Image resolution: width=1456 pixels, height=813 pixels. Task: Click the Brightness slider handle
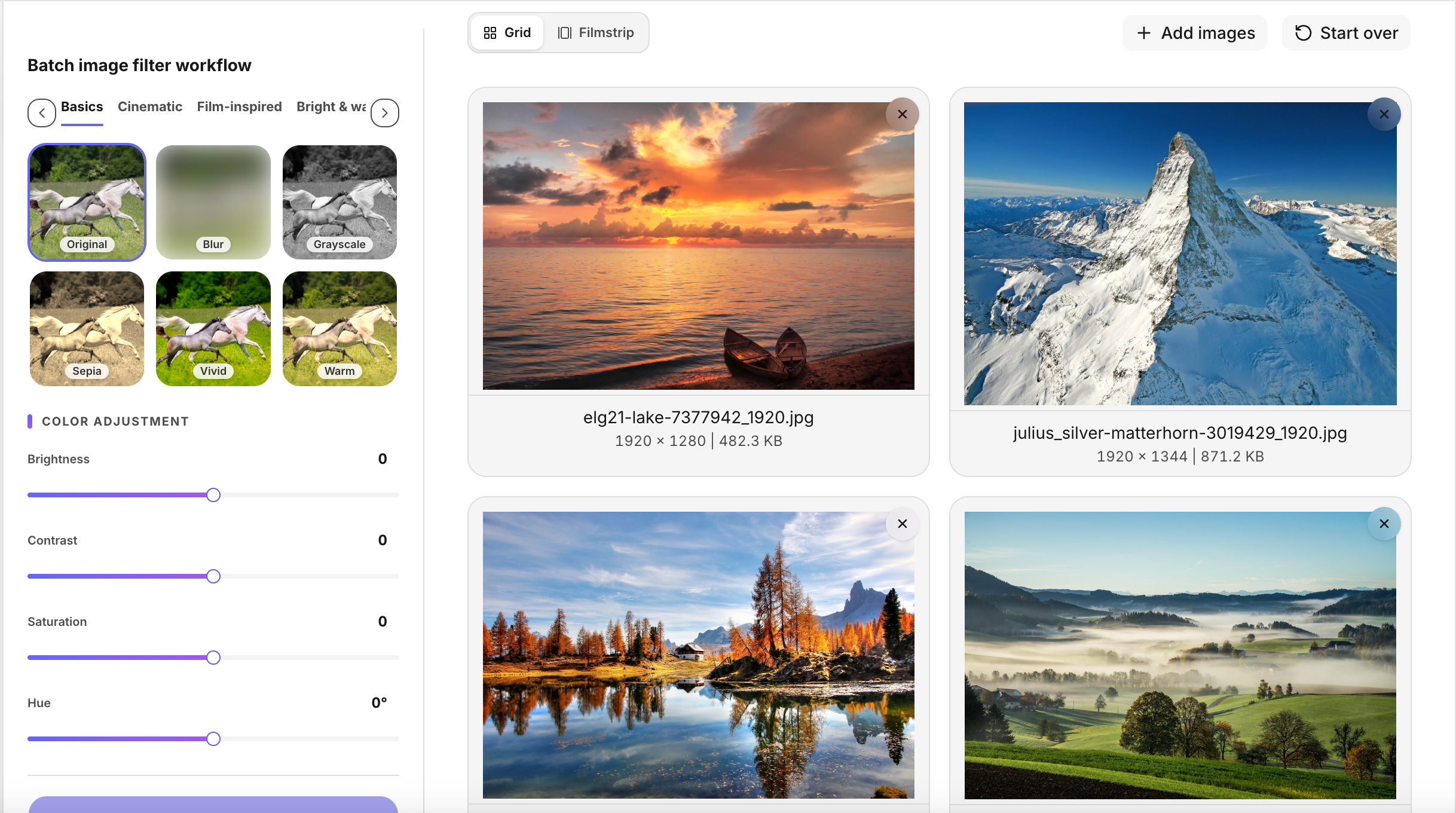pyautogui.click(x=213, y=495)
